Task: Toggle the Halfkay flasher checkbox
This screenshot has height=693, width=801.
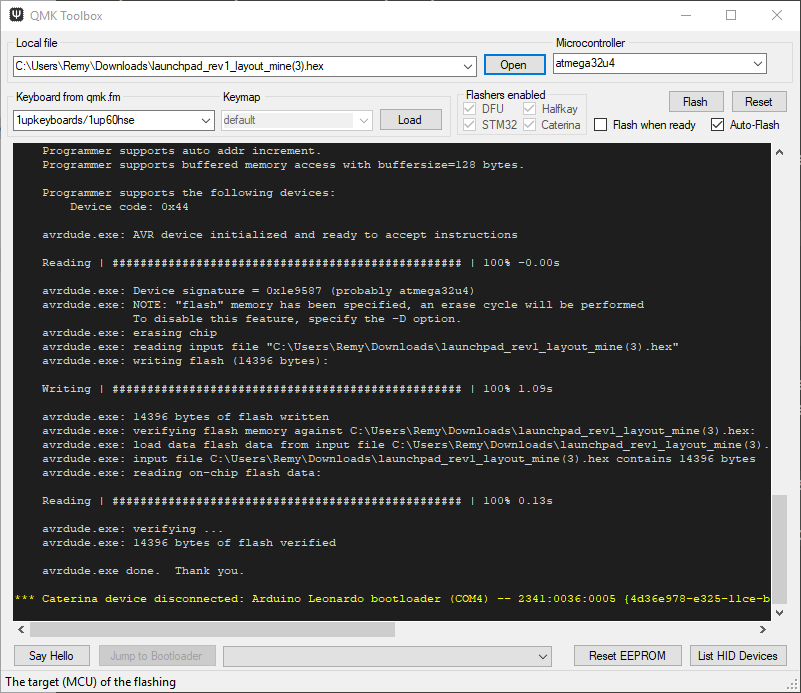Action: coord(529,109)
